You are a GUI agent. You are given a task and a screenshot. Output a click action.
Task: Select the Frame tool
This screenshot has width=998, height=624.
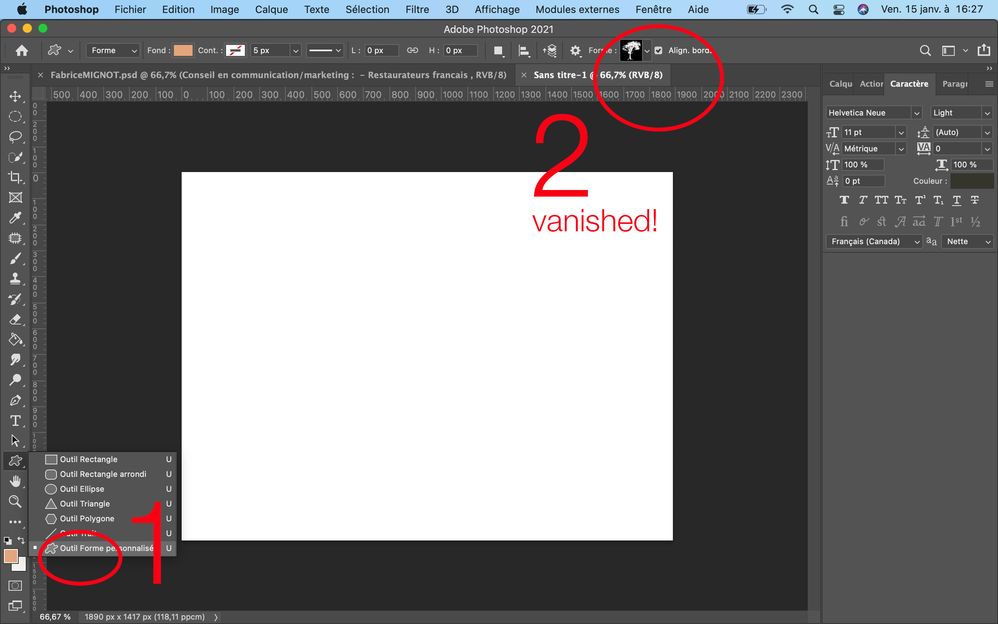15,198
